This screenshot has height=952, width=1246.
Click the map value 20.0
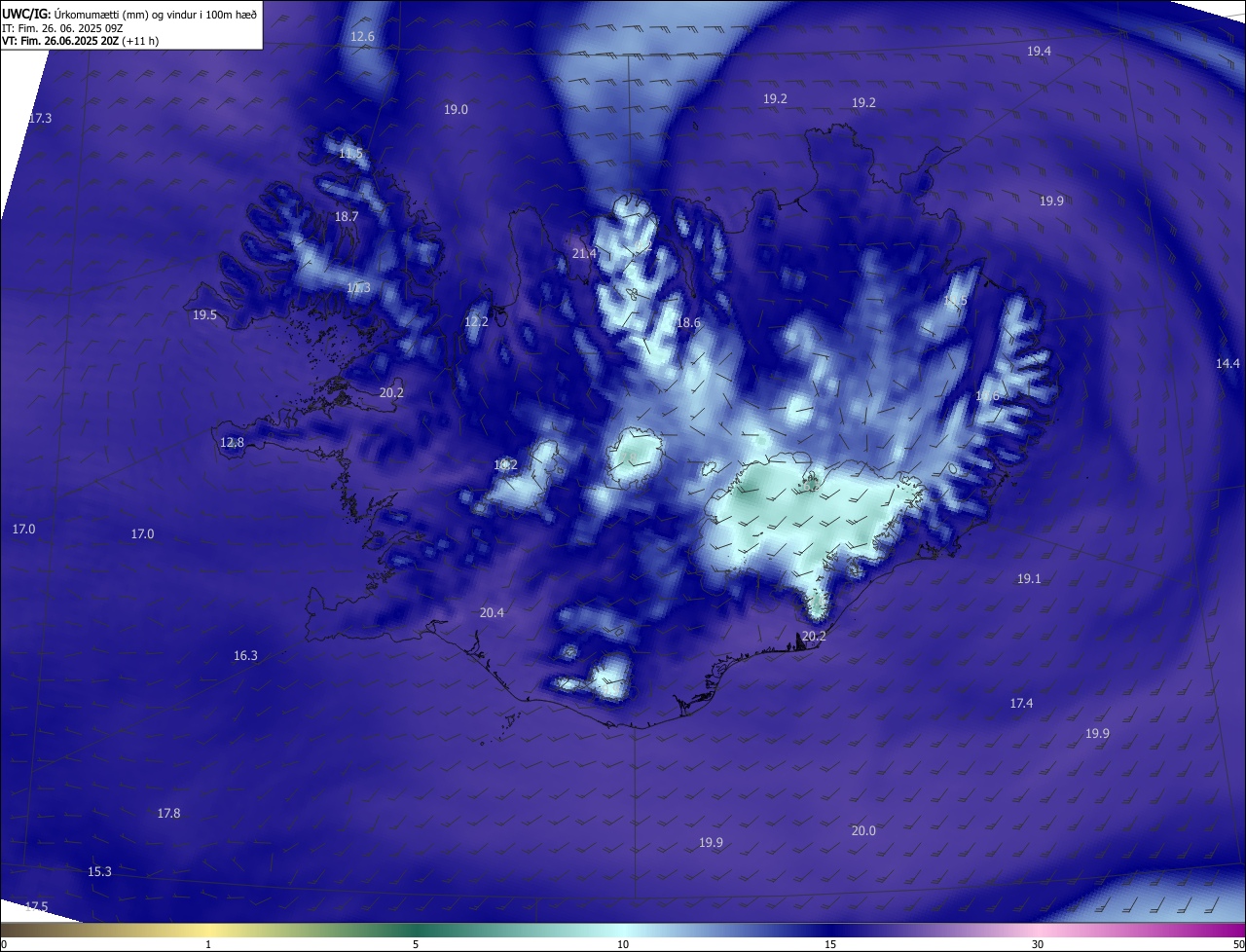[x=863, y=830]
